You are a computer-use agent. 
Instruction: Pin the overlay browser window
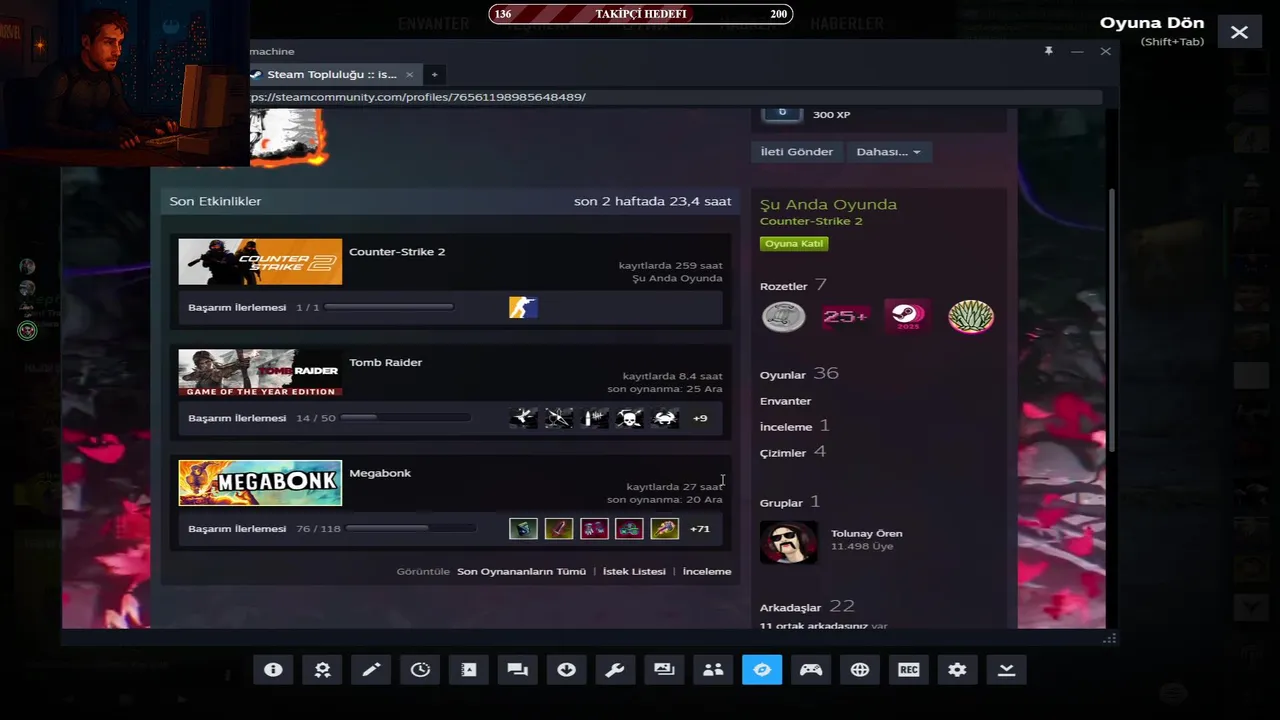(1048, 51)
